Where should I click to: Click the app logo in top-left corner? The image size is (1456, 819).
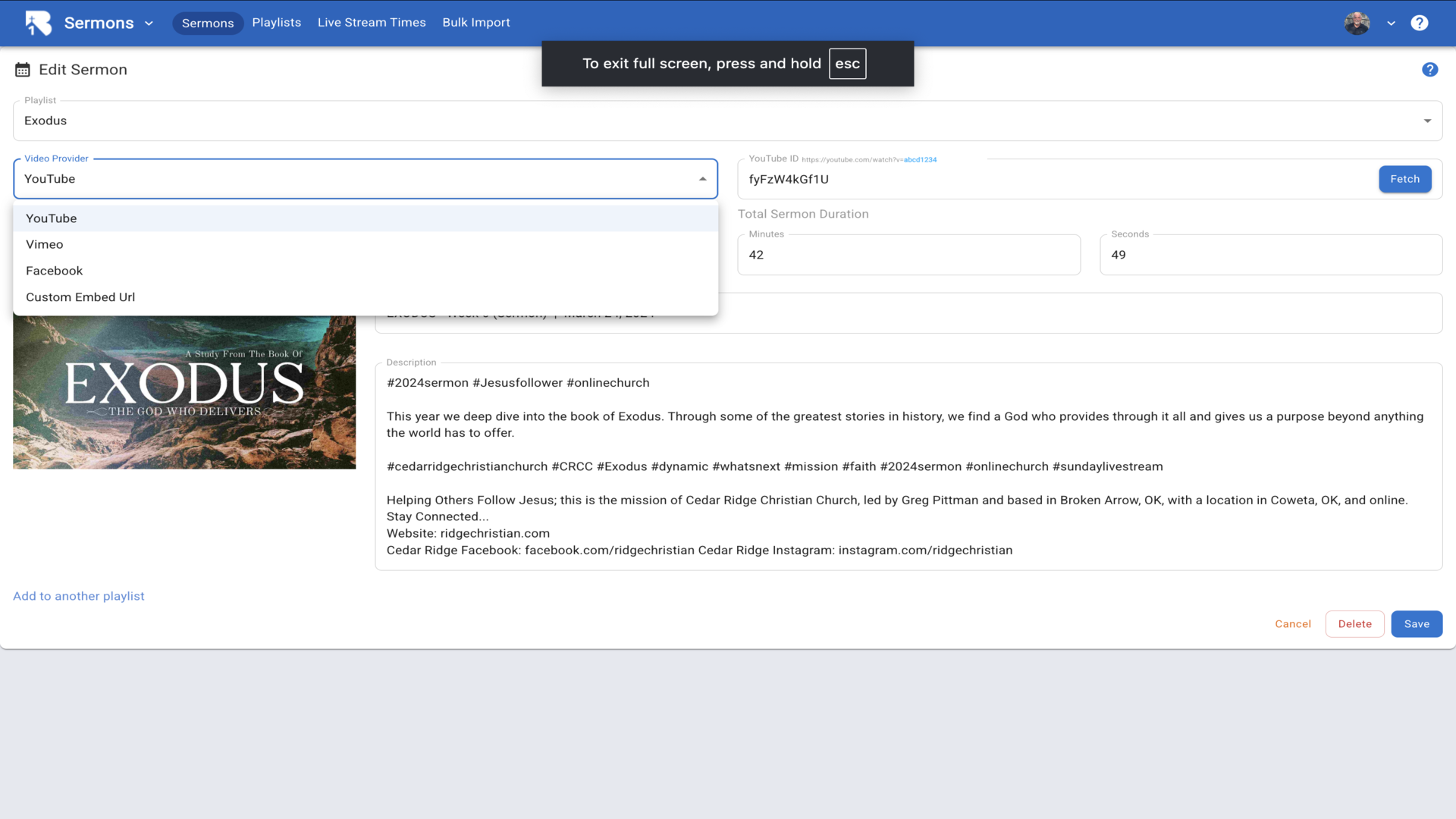click(38, 23)
